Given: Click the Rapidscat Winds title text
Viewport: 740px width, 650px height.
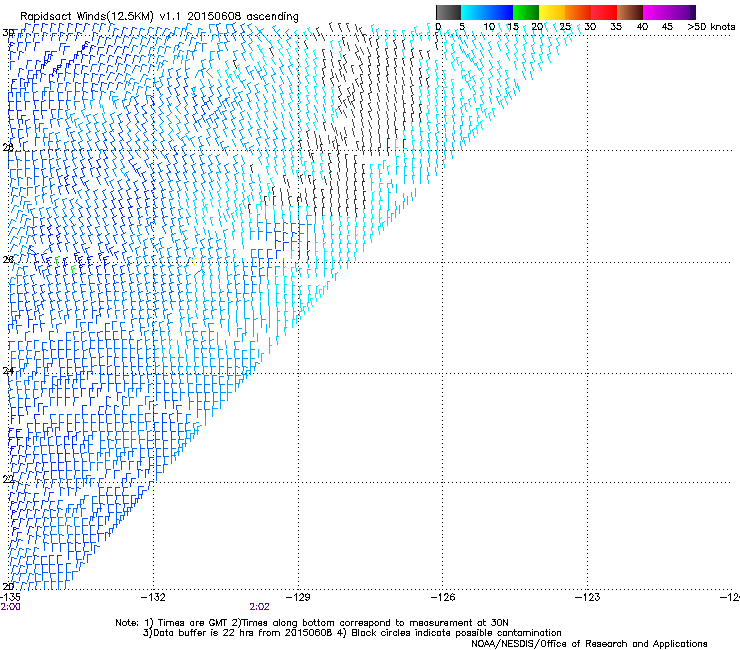Looking at the screenshot, I should point(159,17).
